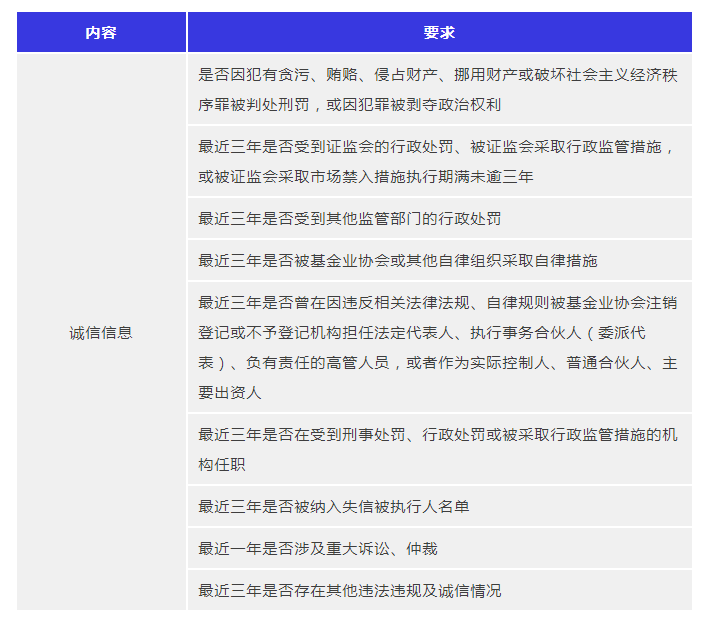Select the row about 基金业协会 自律措施
The width and height of the screenshot is (705, 621).
pyautogui.click(x=397, y=260)
